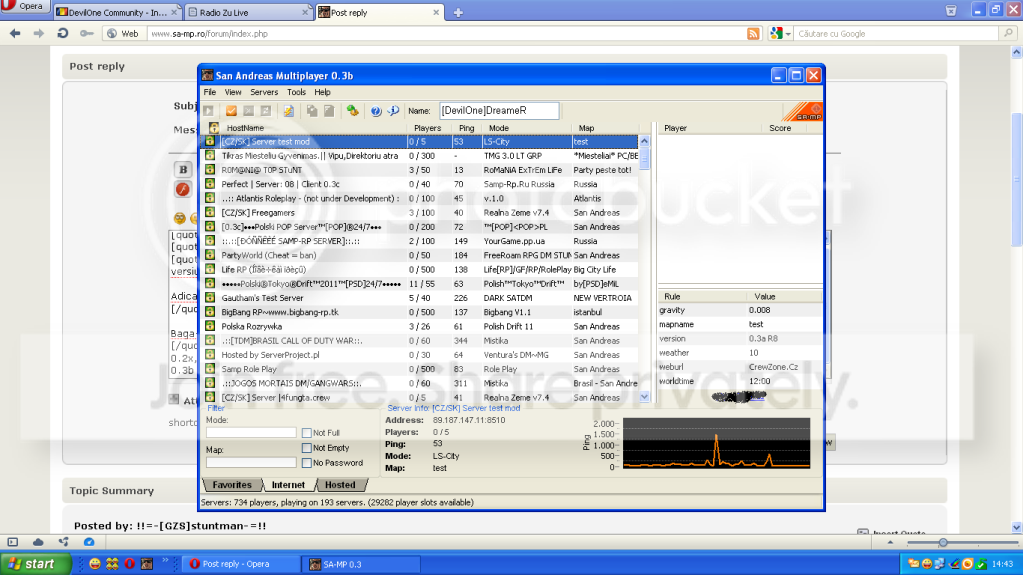Screen dimensions: 1023x575
Task: Click Opera's reload page icon
Action: point(63,33)
